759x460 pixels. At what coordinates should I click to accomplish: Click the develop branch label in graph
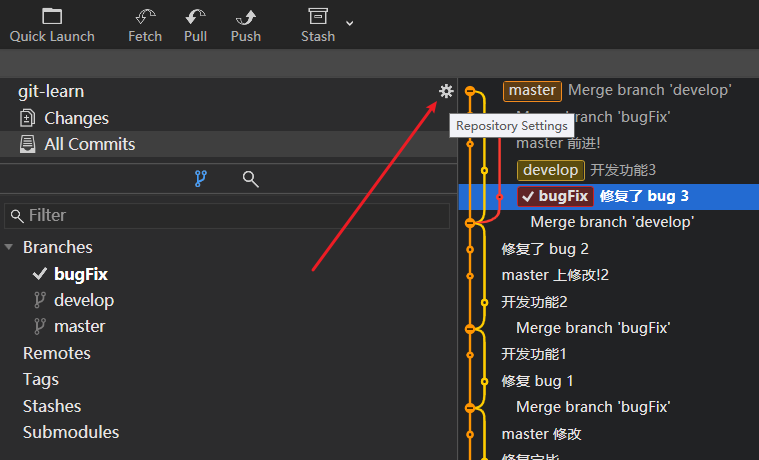pos(550,170)
